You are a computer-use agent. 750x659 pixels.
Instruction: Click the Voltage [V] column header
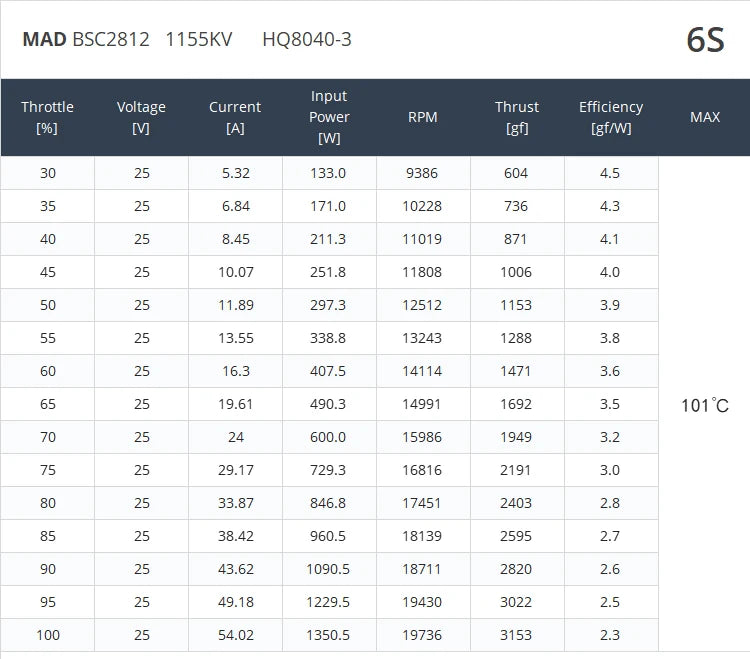pos(141,117)
